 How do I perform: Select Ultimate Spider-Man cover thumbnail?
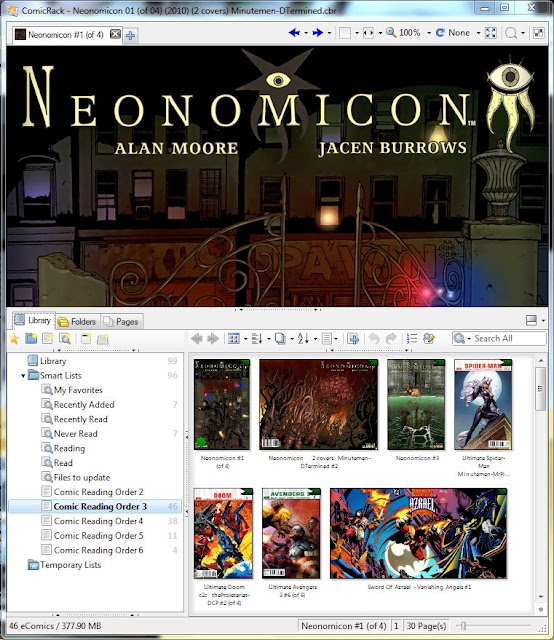point(483,404)
